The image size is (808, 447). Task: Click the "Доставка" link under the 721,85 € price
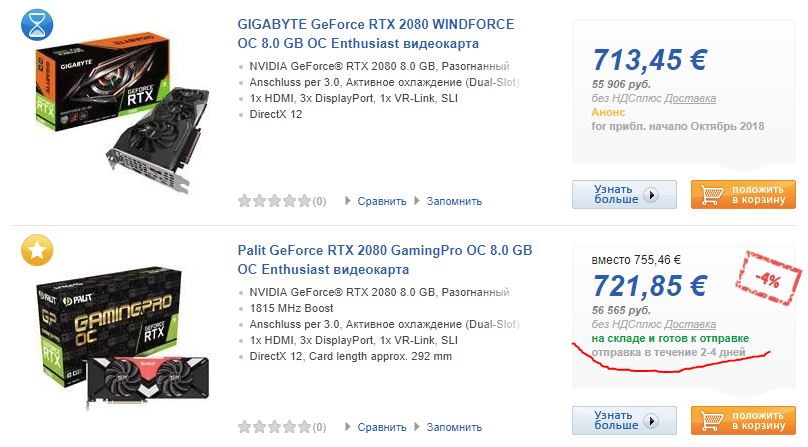coord(691,325)
